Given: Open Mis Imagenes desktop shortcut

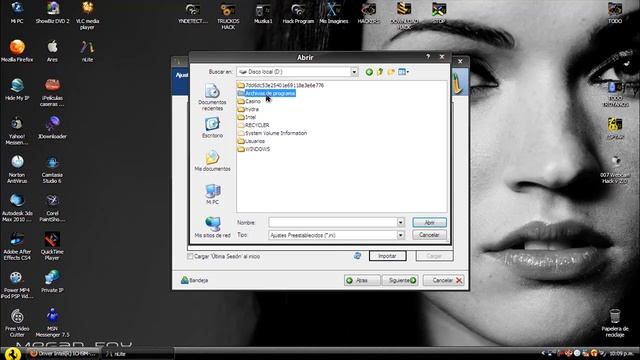Looking at the screenshot, I should [333, 13].
